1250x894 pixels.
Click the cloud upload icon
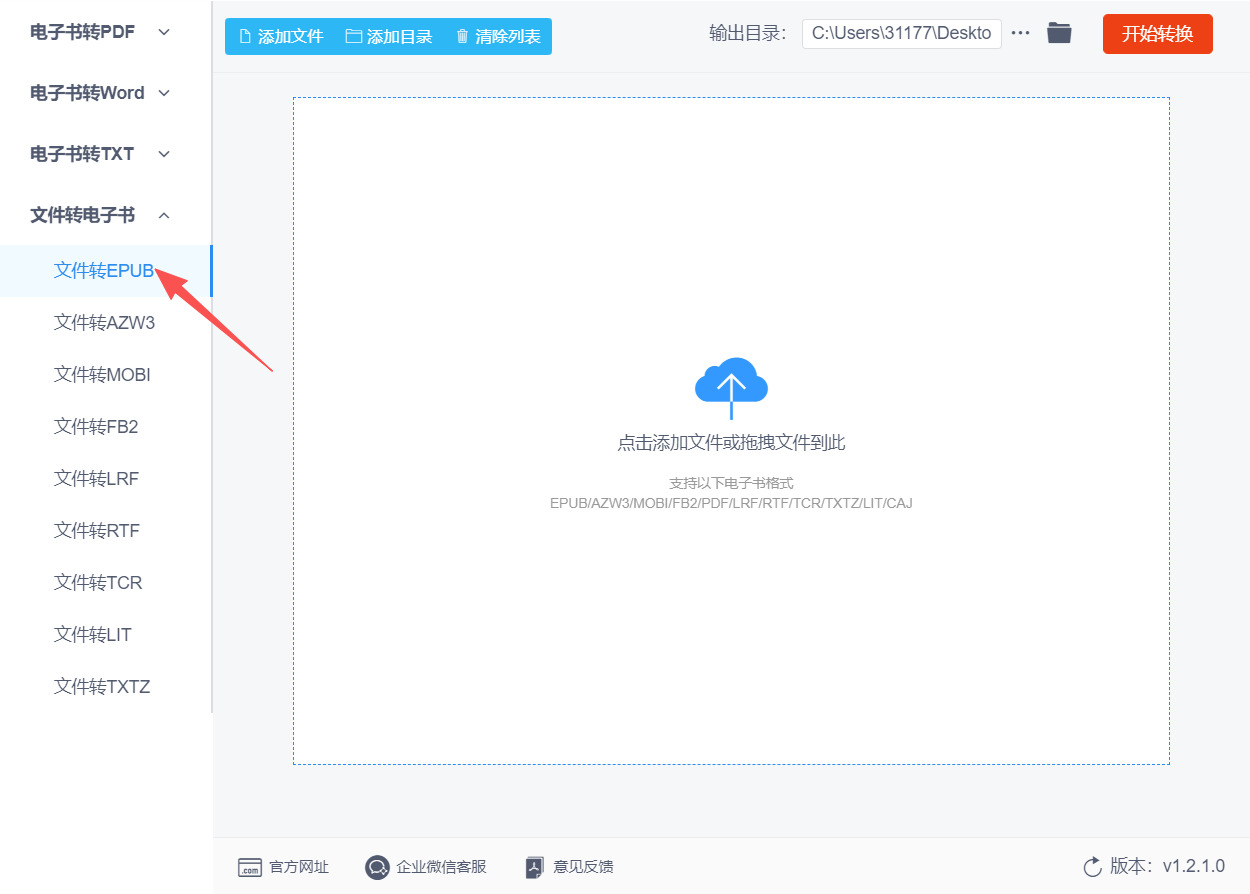pos(731,388)
